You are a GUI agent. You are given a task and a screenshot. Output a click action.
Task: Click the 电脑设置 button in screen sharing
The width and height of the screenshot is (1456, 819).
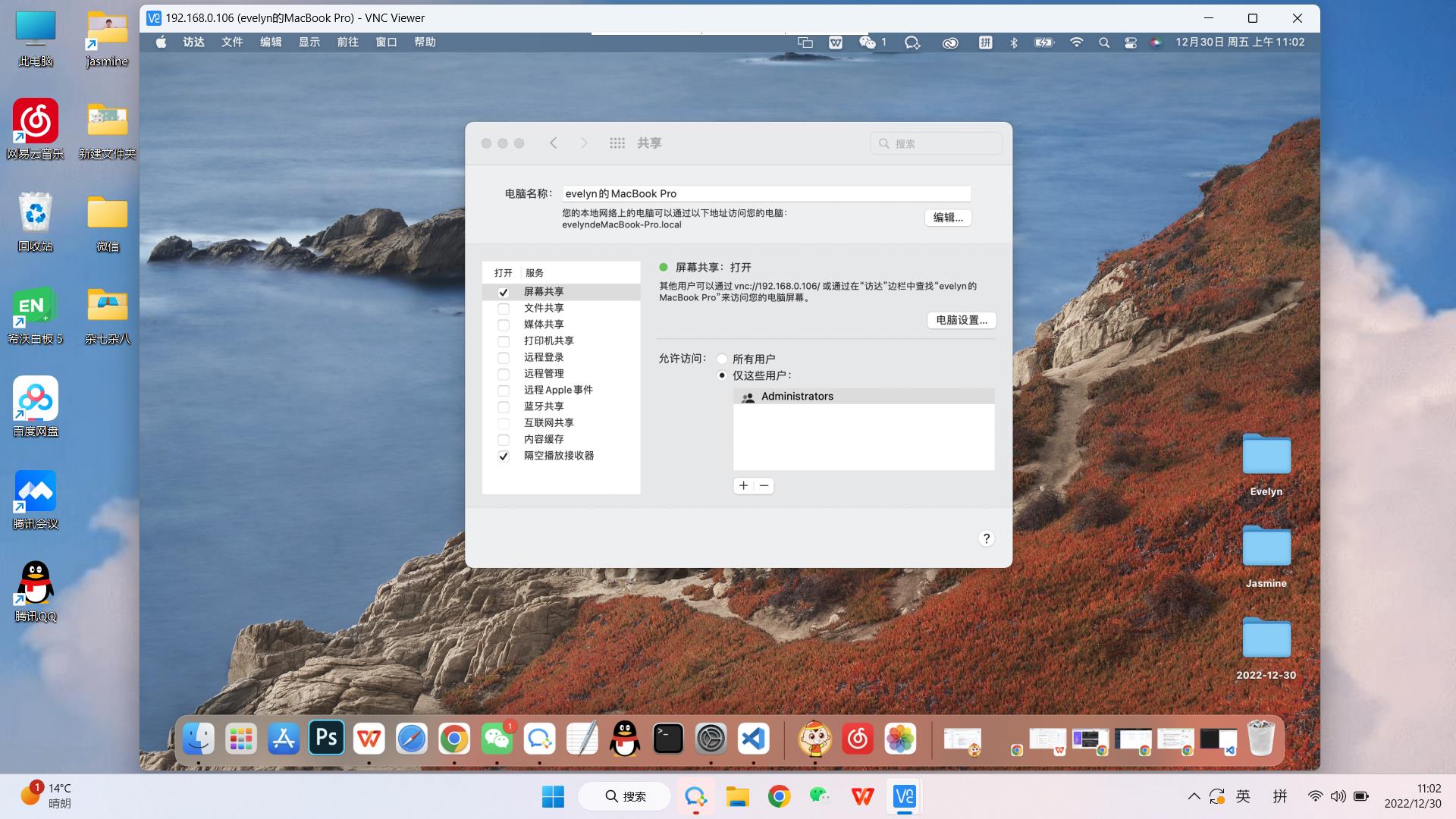tap(961, 320)
